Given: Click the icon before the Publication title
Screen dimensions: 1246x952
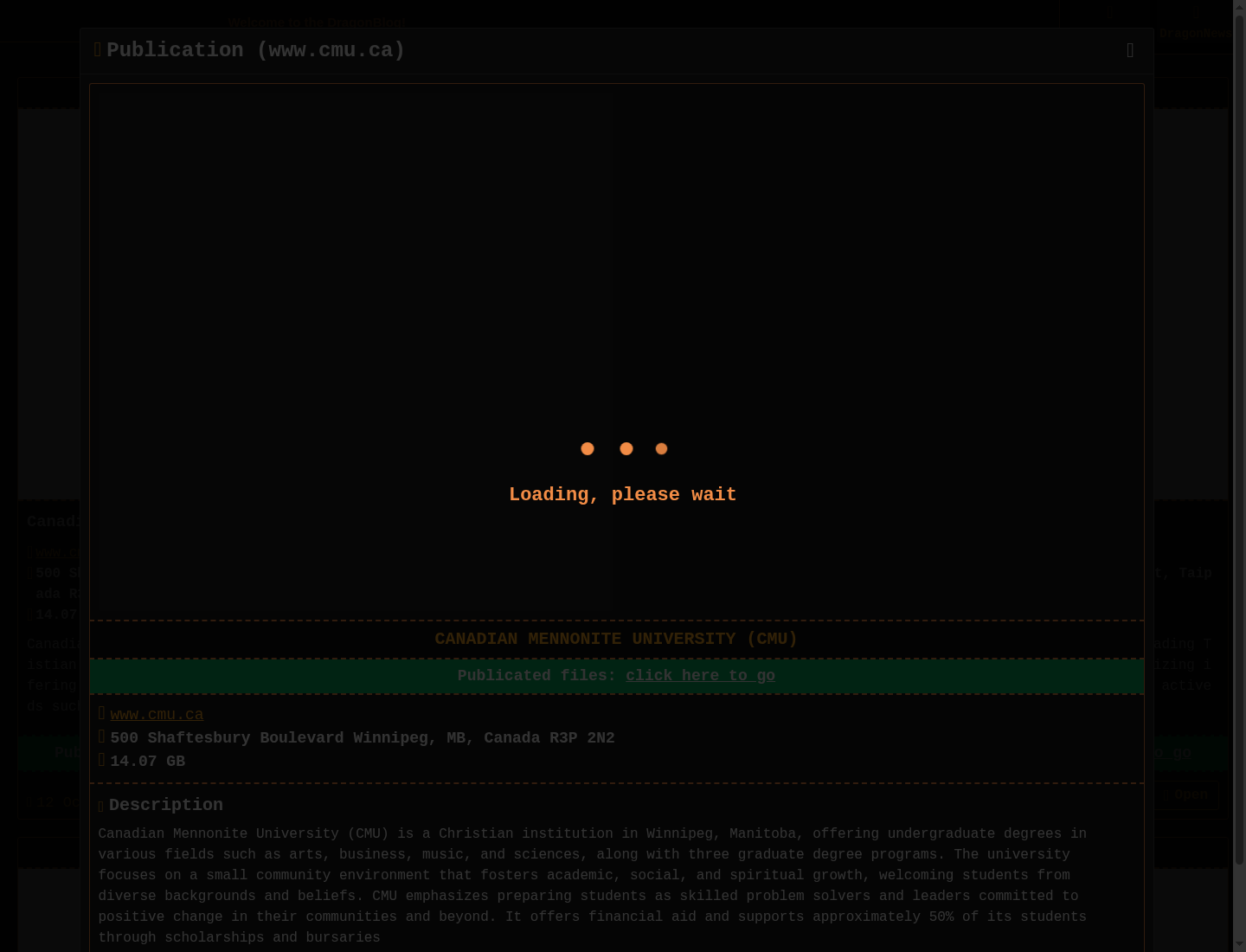Looking at the screenshot, I should (x=98, y=50).
